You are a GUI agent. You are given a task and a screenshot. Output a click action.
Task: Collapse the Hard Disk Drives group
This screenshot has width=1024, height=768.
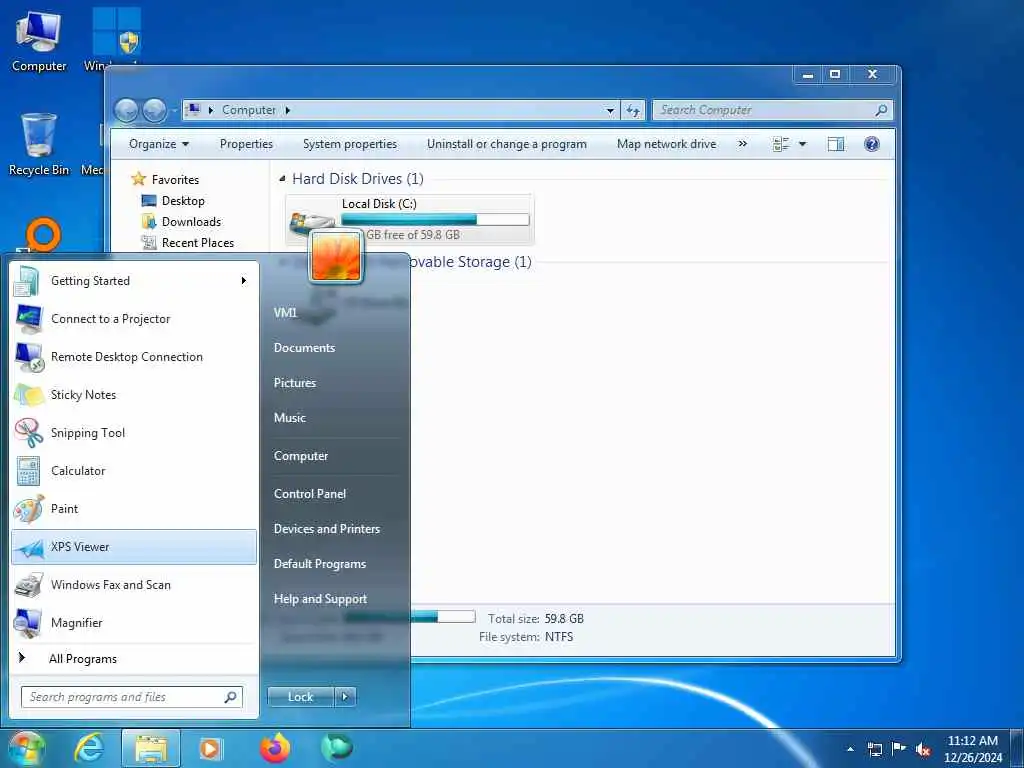tap(282, 178)
